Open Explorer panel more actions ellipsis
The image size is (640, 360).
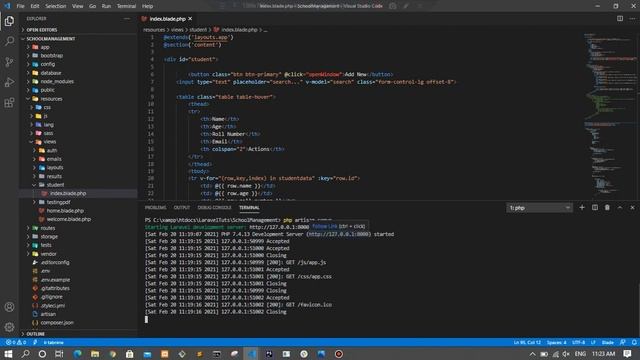click(x=127, y=19)
